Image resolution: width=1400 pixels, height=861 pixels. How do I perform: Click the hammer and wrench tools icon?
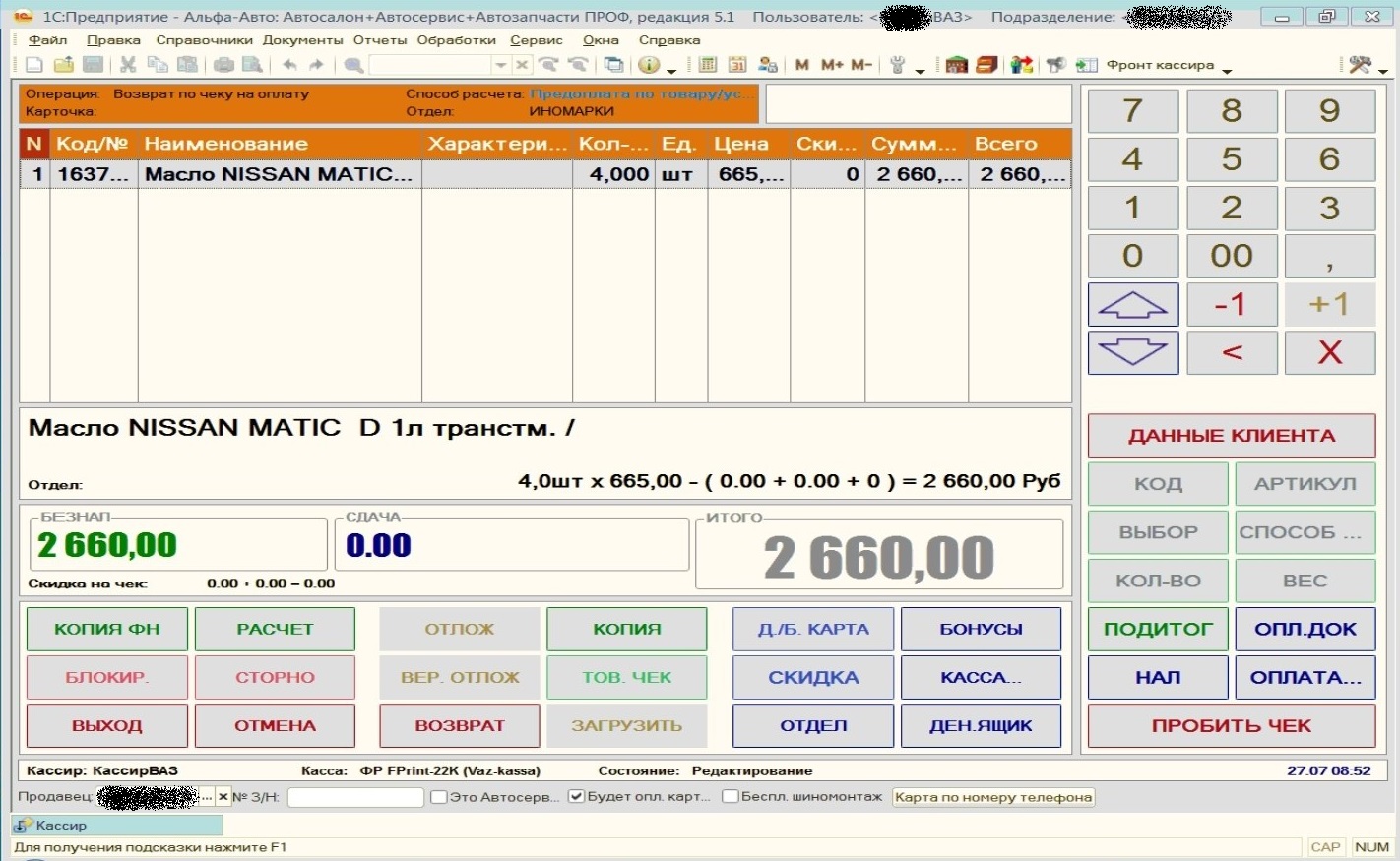point(1360,65)
